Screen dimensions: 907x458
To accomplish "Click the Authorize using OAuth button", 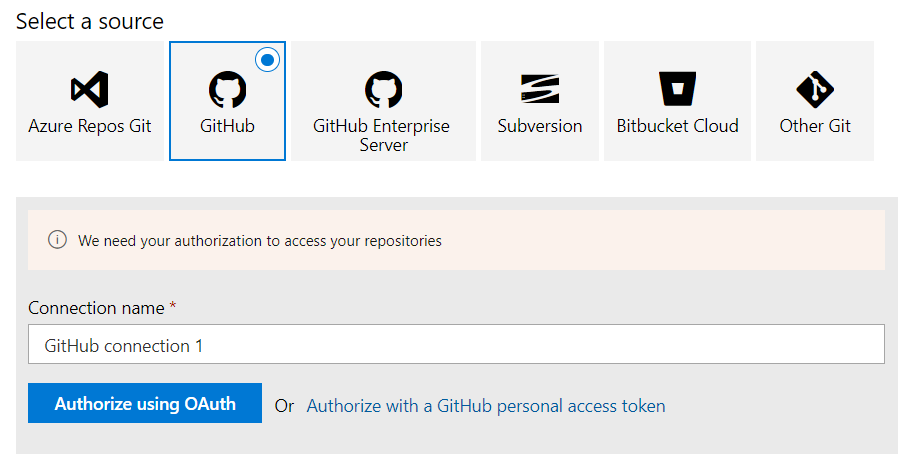I will click(x=145, y=403).
